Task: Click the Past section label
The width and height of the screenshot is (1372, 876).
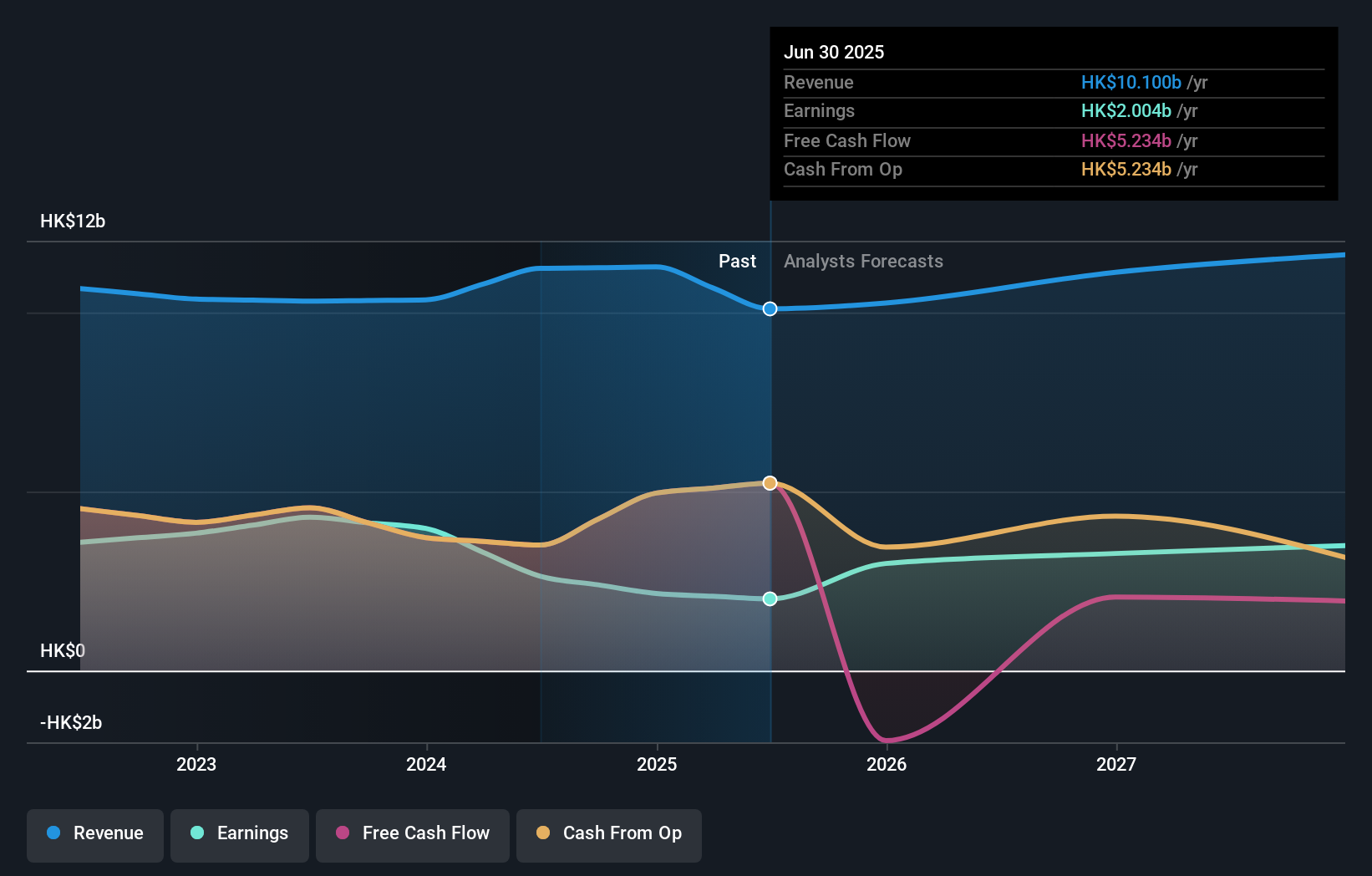Action: [737, 262]
